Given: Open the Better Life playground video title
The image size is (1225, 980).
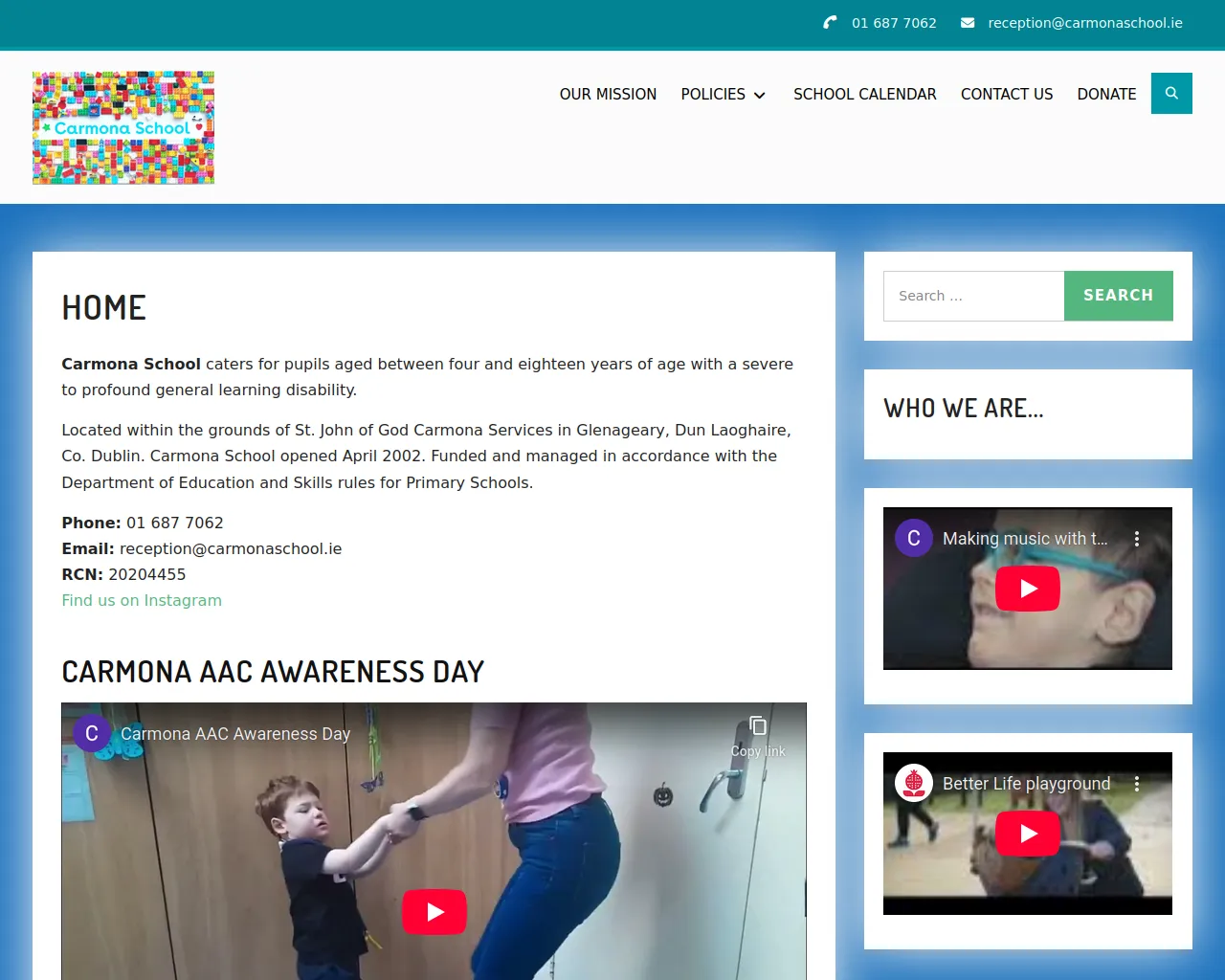Looking at the screenshot, I should tap(1027, 784).
